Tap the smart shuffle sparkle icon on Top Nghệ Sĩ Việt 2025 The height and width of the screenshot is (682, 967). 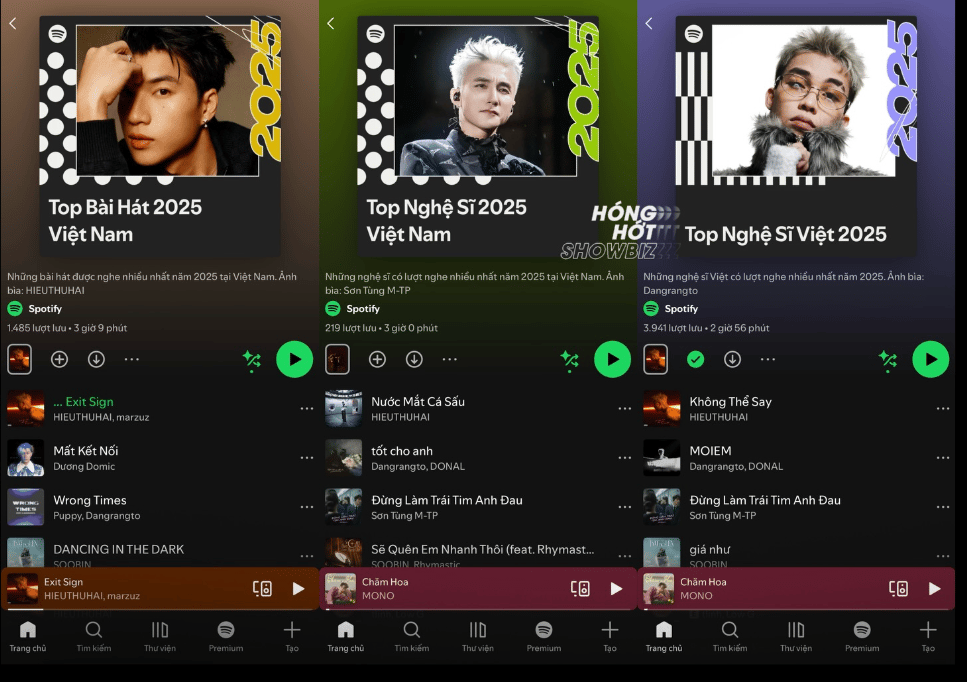coord(888,359)
